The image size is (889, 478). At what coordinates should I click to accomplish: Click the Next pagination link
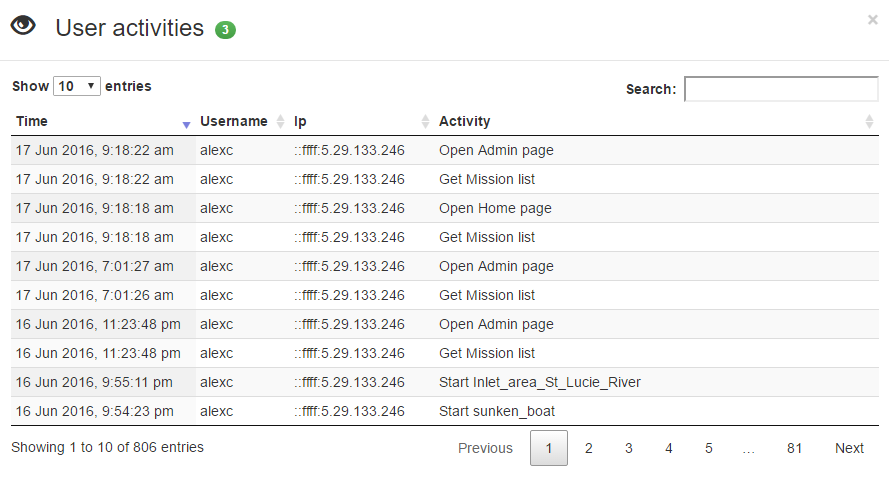click(x=849, y=448)
